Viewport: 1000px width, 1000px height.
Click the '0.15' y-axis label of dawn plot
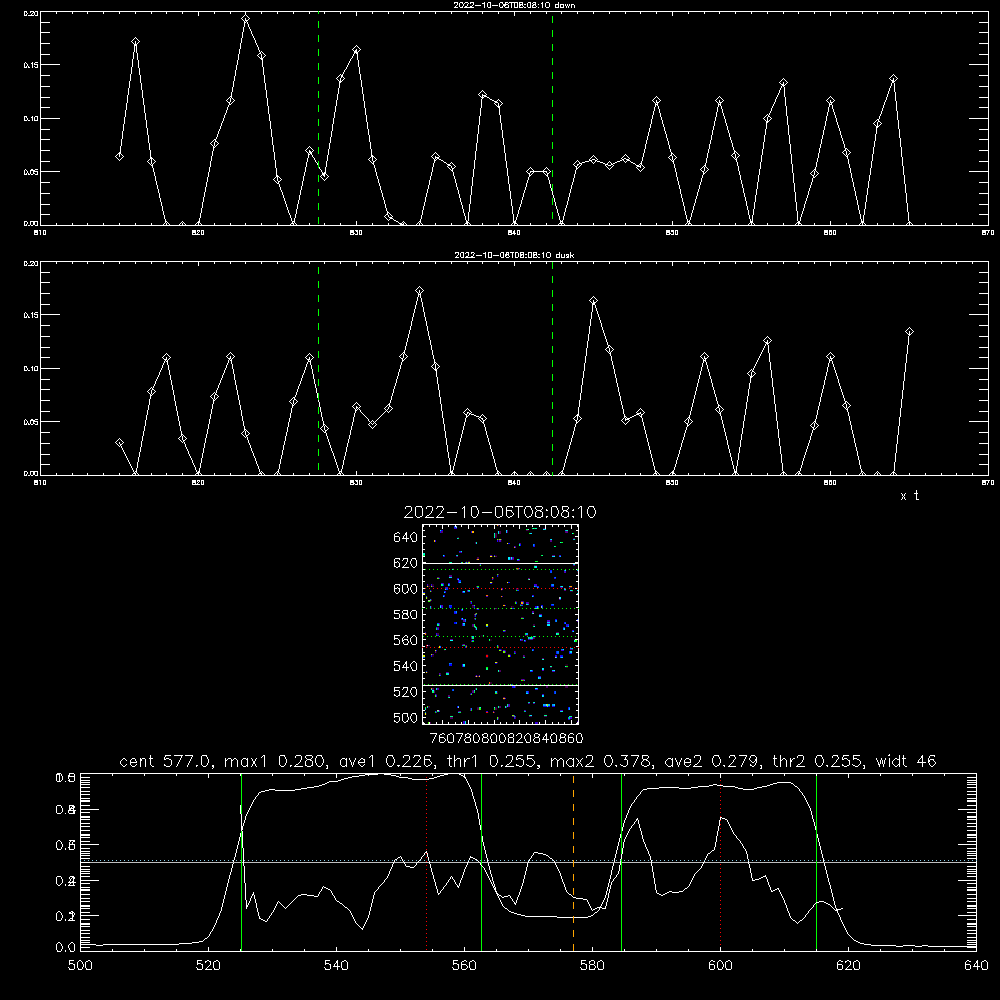tap(31, 65)
